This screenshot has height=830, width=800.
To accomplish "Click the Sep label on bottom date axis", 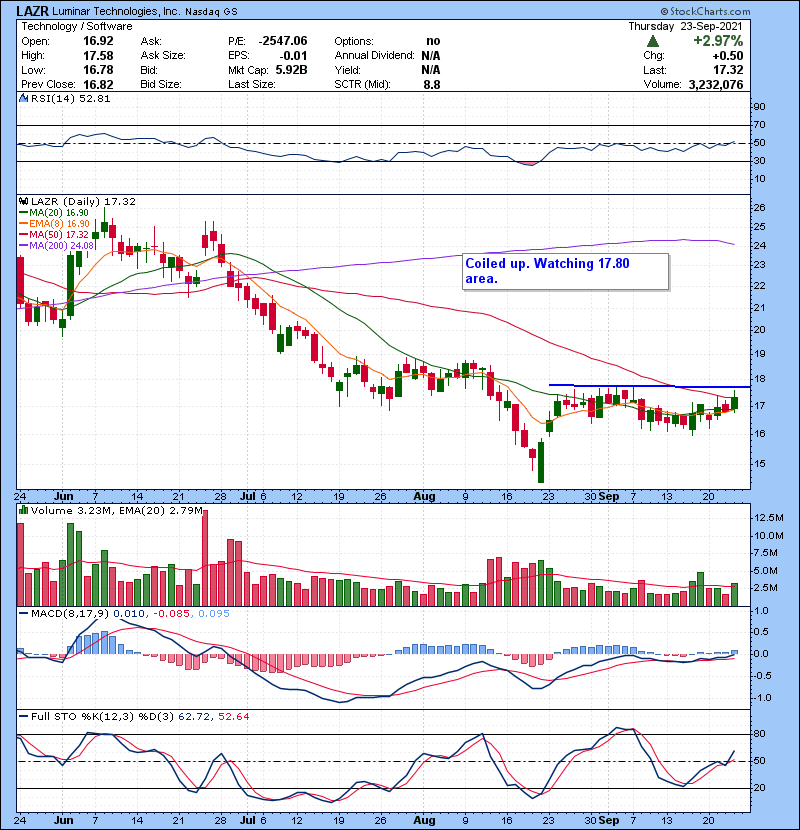I will pos(609,820).
